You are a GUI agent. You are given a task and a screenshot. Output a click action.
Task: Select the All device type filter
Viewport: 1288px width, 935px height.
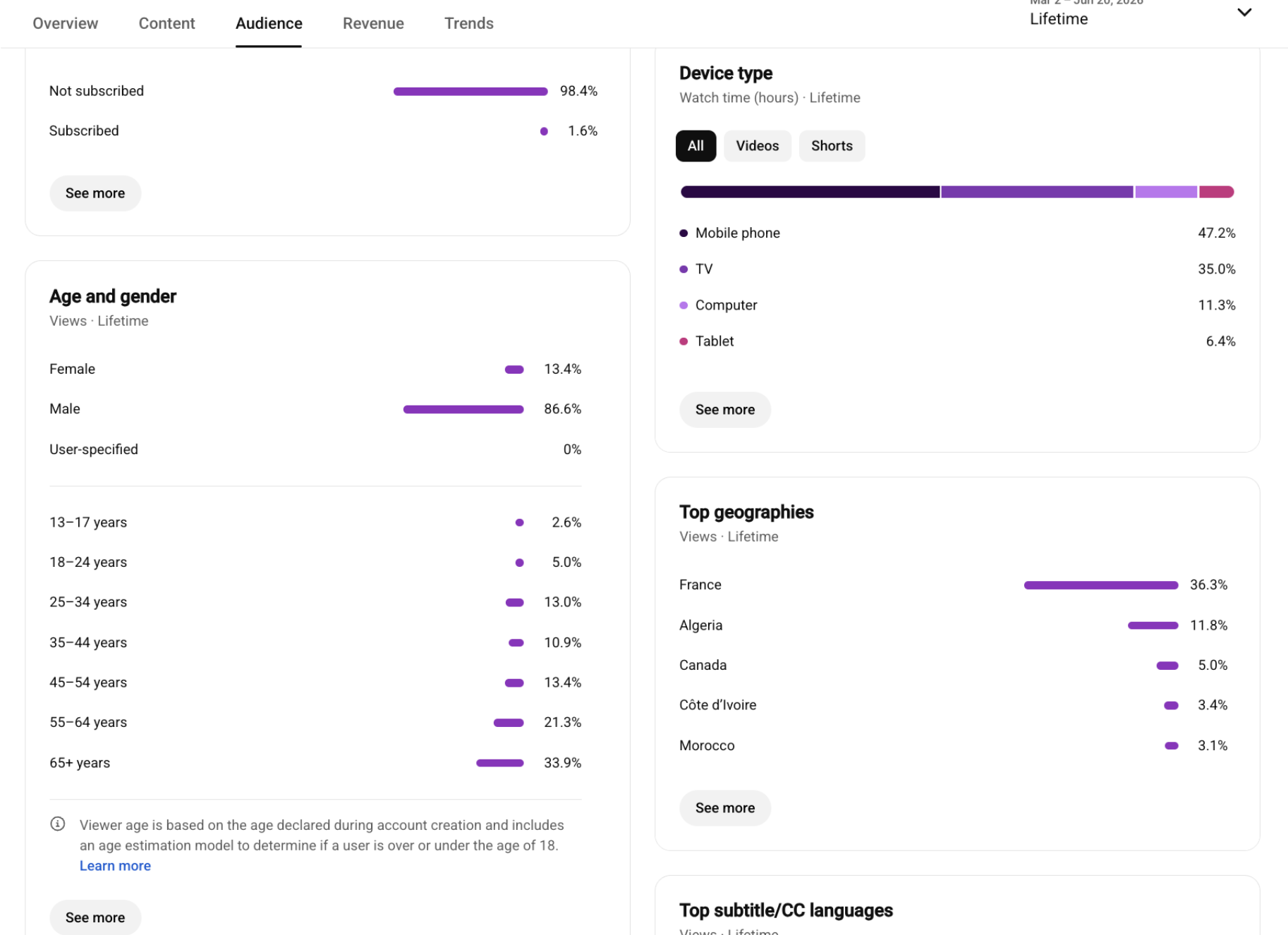pyautogui.click(x=695, y=146)
